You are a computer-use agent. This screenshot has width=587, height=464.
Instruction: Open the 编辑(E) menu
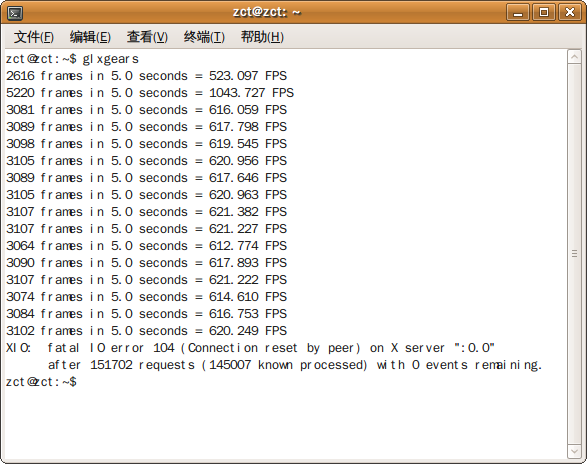pyautogui.click(x=90, y=37)
